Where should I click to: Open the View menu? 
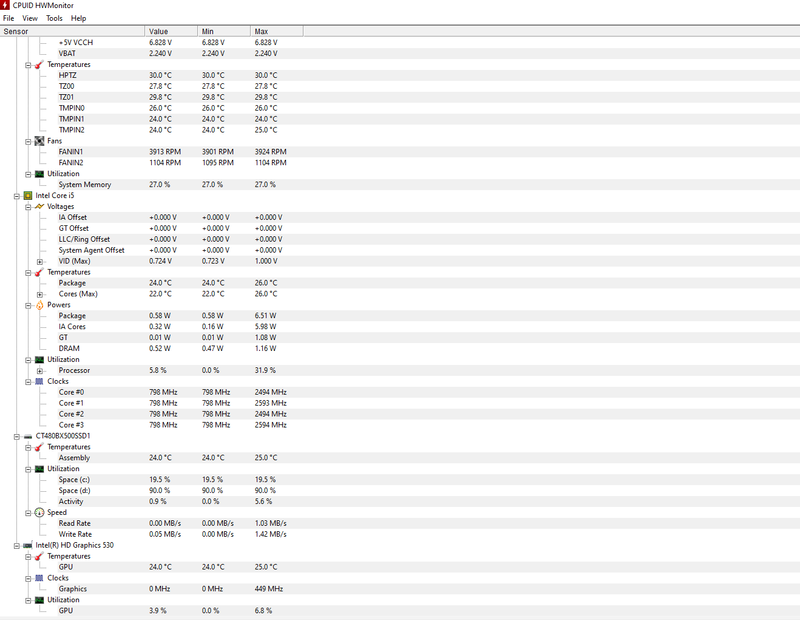coord(30,18)
